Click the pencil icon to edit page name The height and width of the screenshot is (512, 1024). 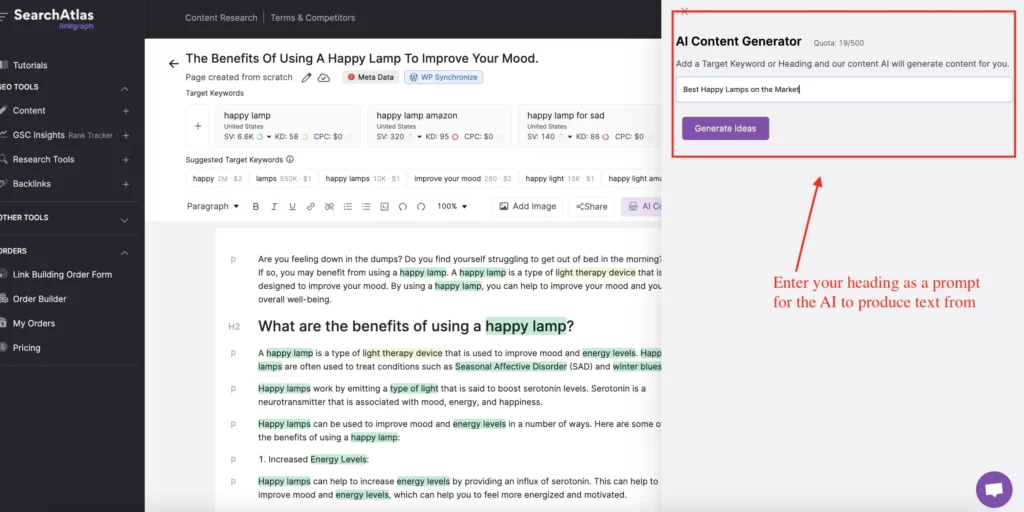307,77
